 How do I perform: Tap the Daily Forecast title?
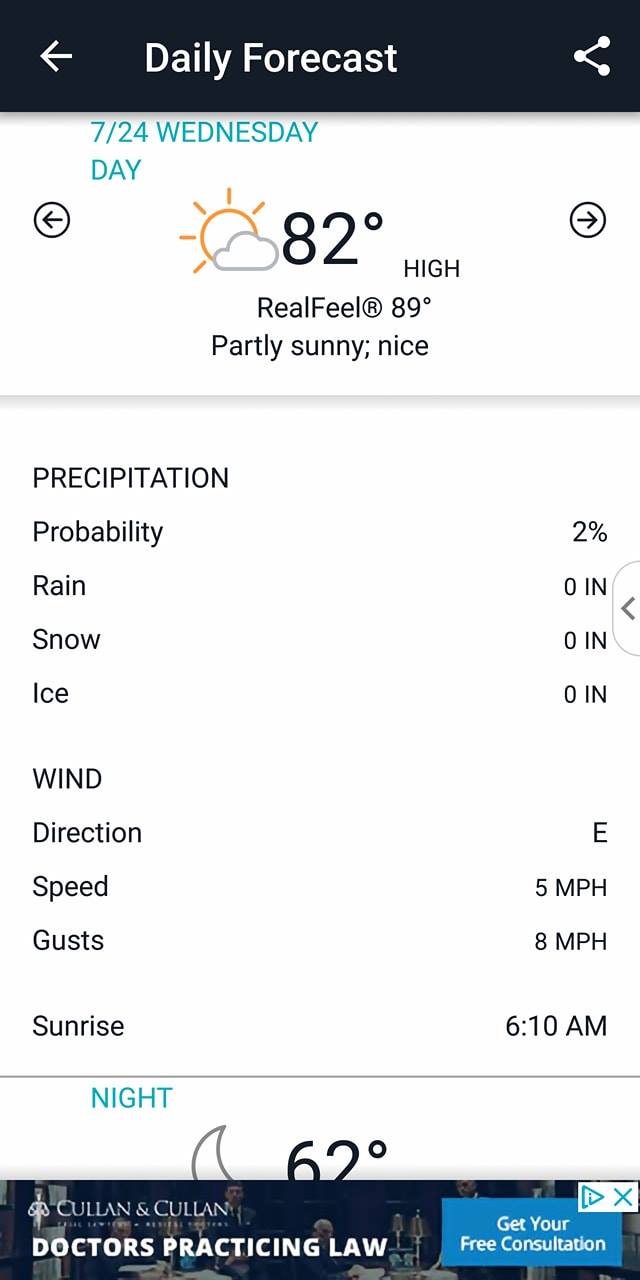[x=271, y=58]
